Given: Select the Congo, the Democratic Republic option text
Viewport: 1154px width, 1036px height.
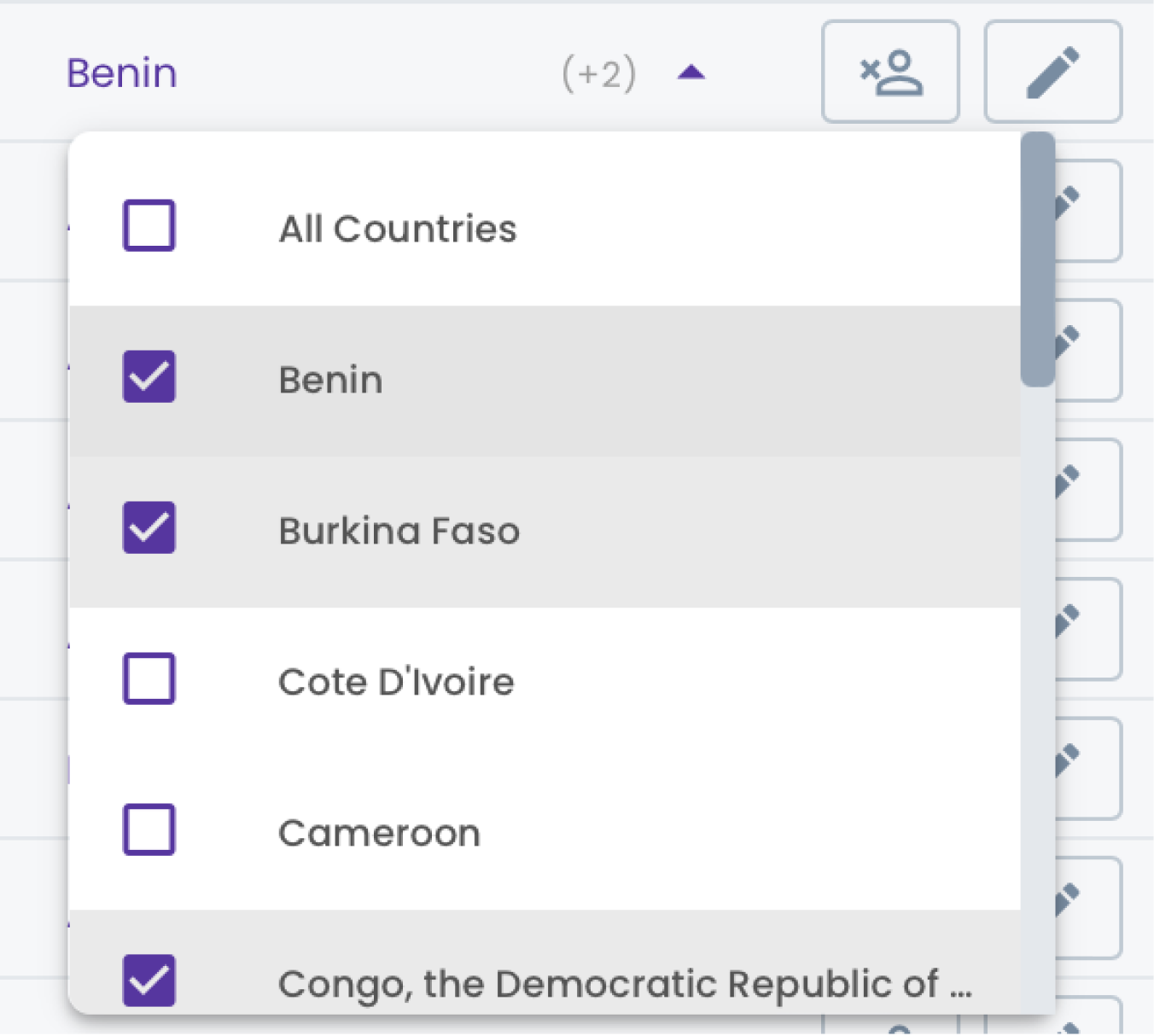Looking at the screenshot, I should [625, 984].
